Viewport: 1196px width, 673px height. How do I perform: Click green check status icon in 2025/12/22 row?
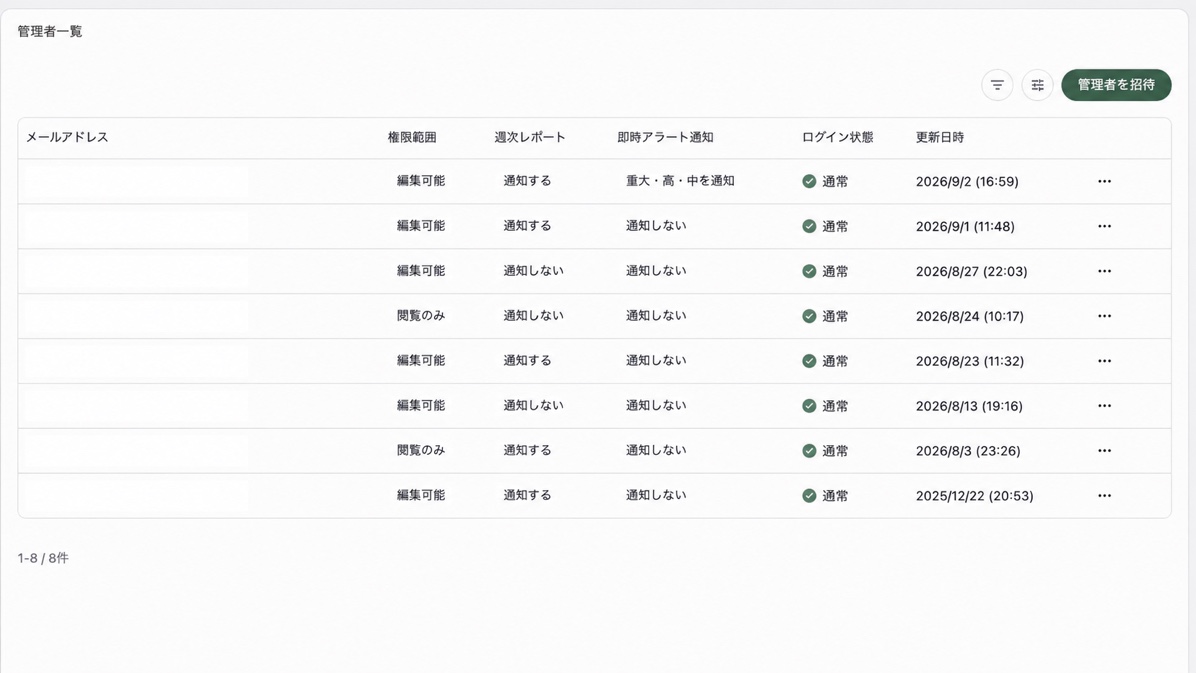[809, 496]
